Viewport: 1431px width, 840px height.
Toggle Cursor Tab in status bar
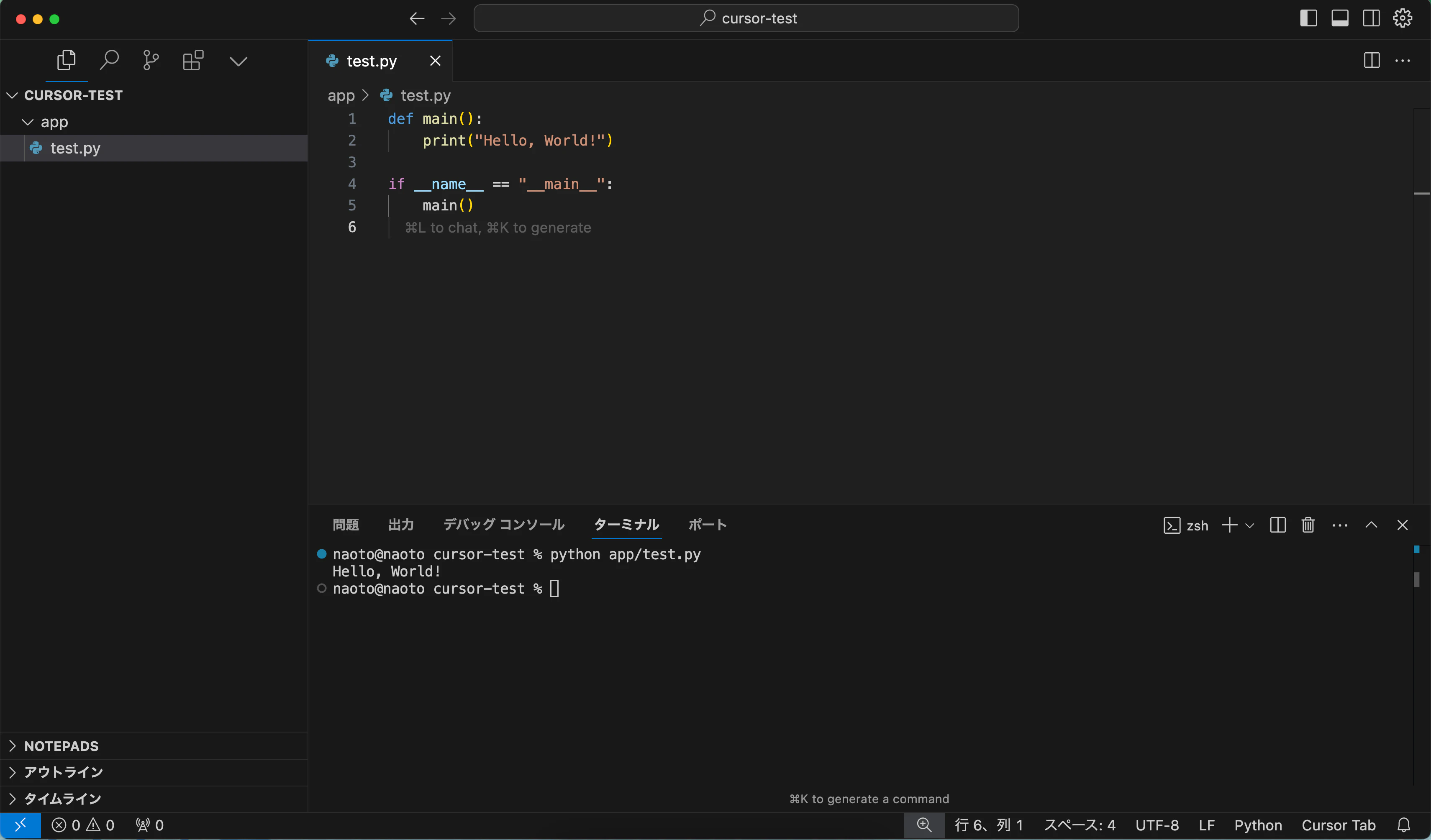(1339, 825)
